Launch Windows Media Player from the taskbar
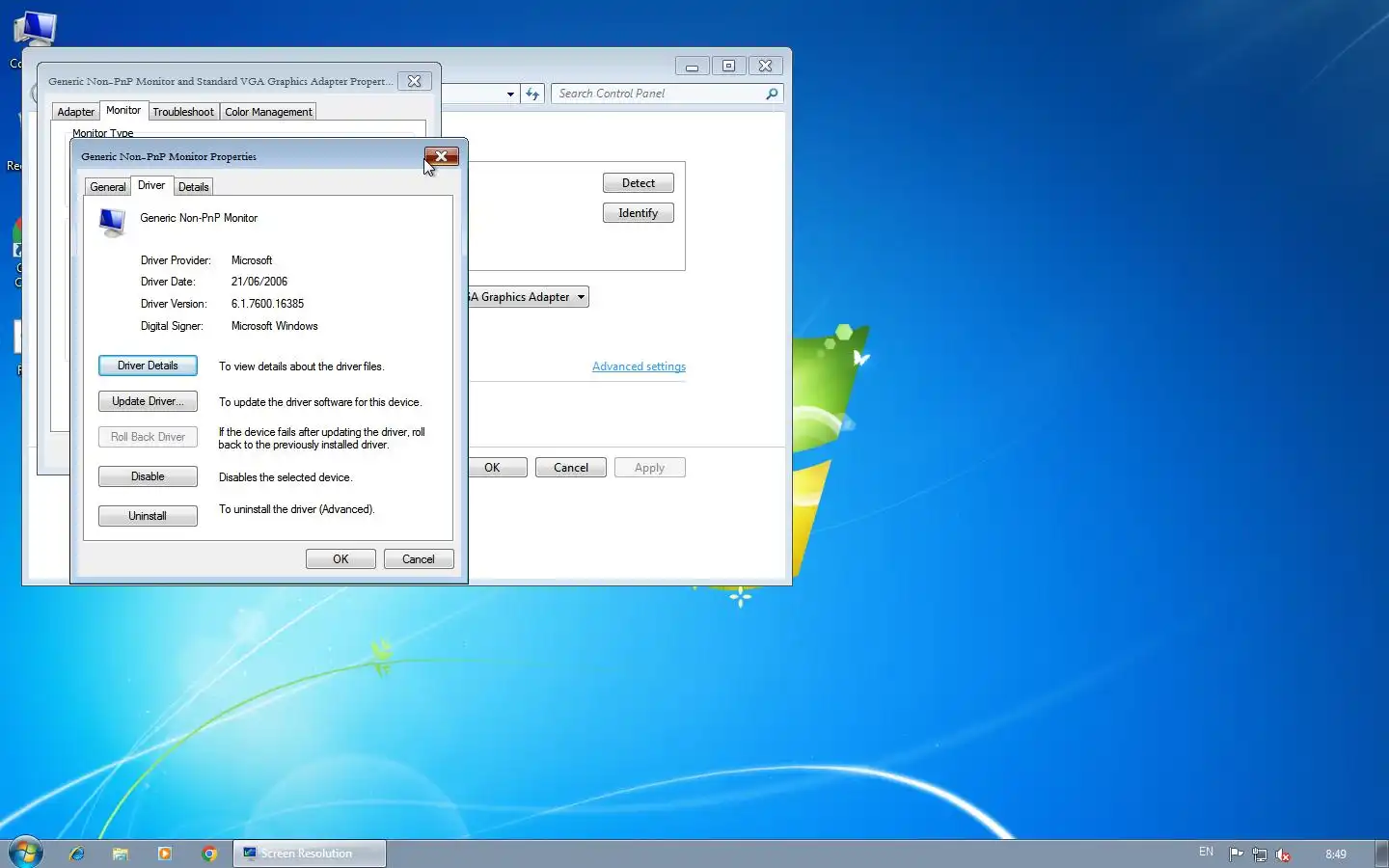 (165, 854)
